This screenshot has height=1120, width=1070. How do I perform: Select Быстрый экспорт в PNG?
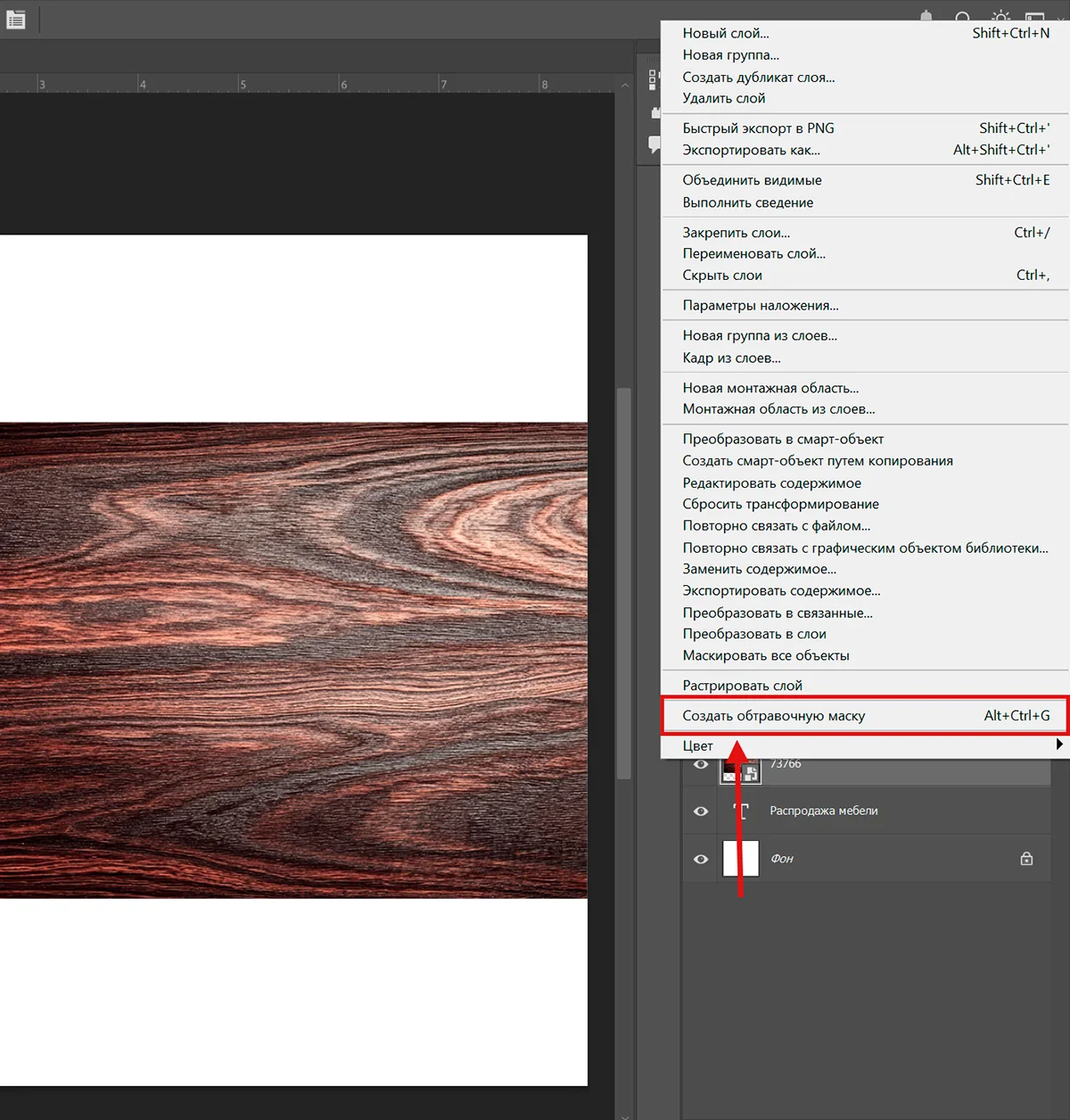tap(758, 128)
